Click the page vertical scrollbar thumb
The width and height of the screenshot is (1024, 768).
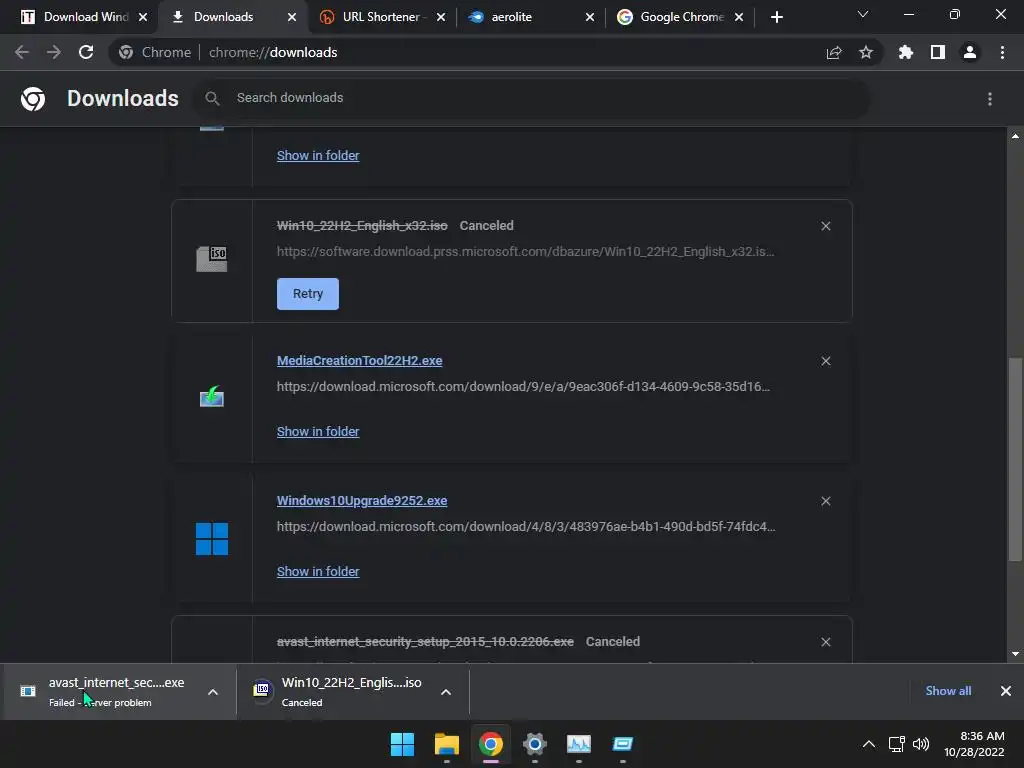[x=1015, y=459]
